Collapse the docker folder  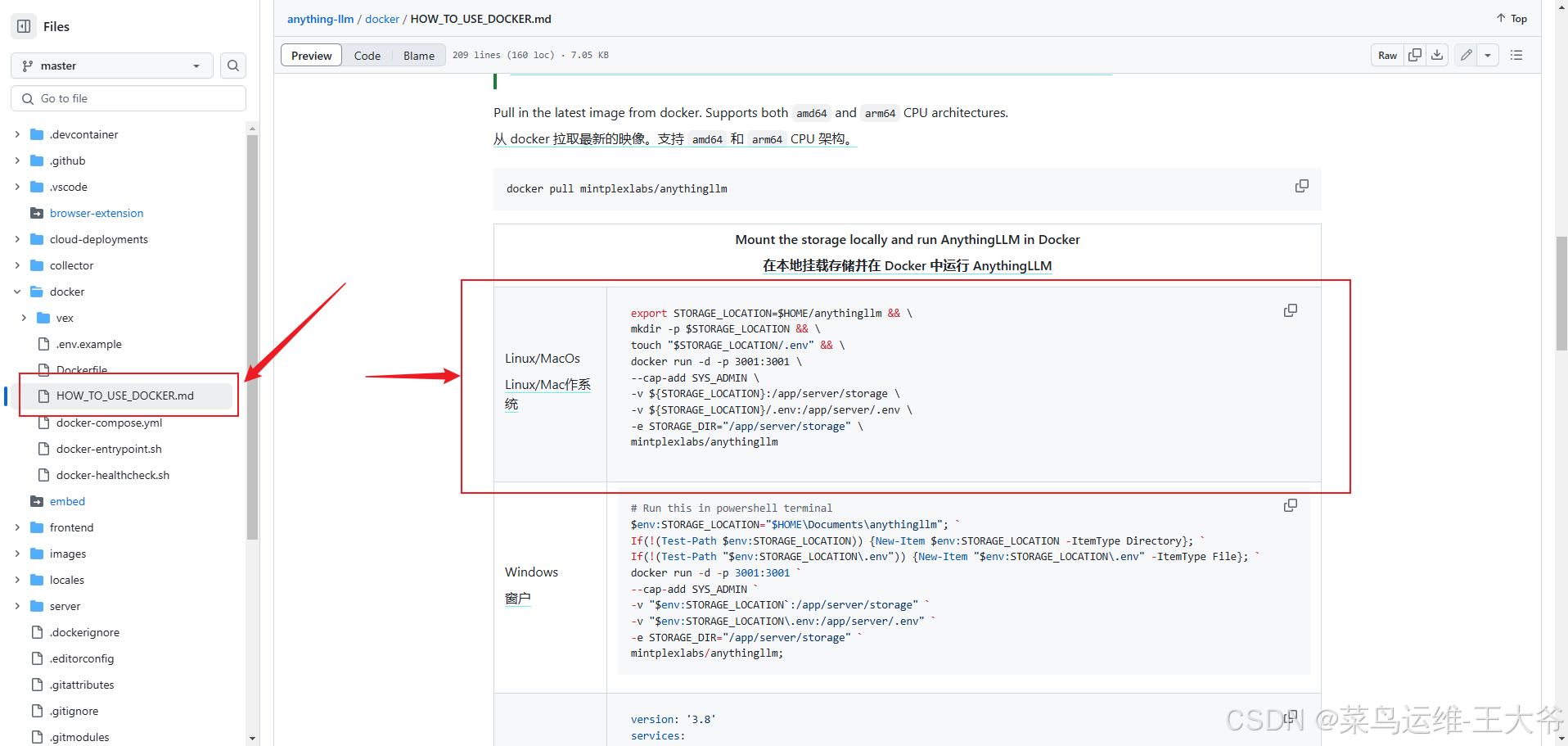(17, 292)
